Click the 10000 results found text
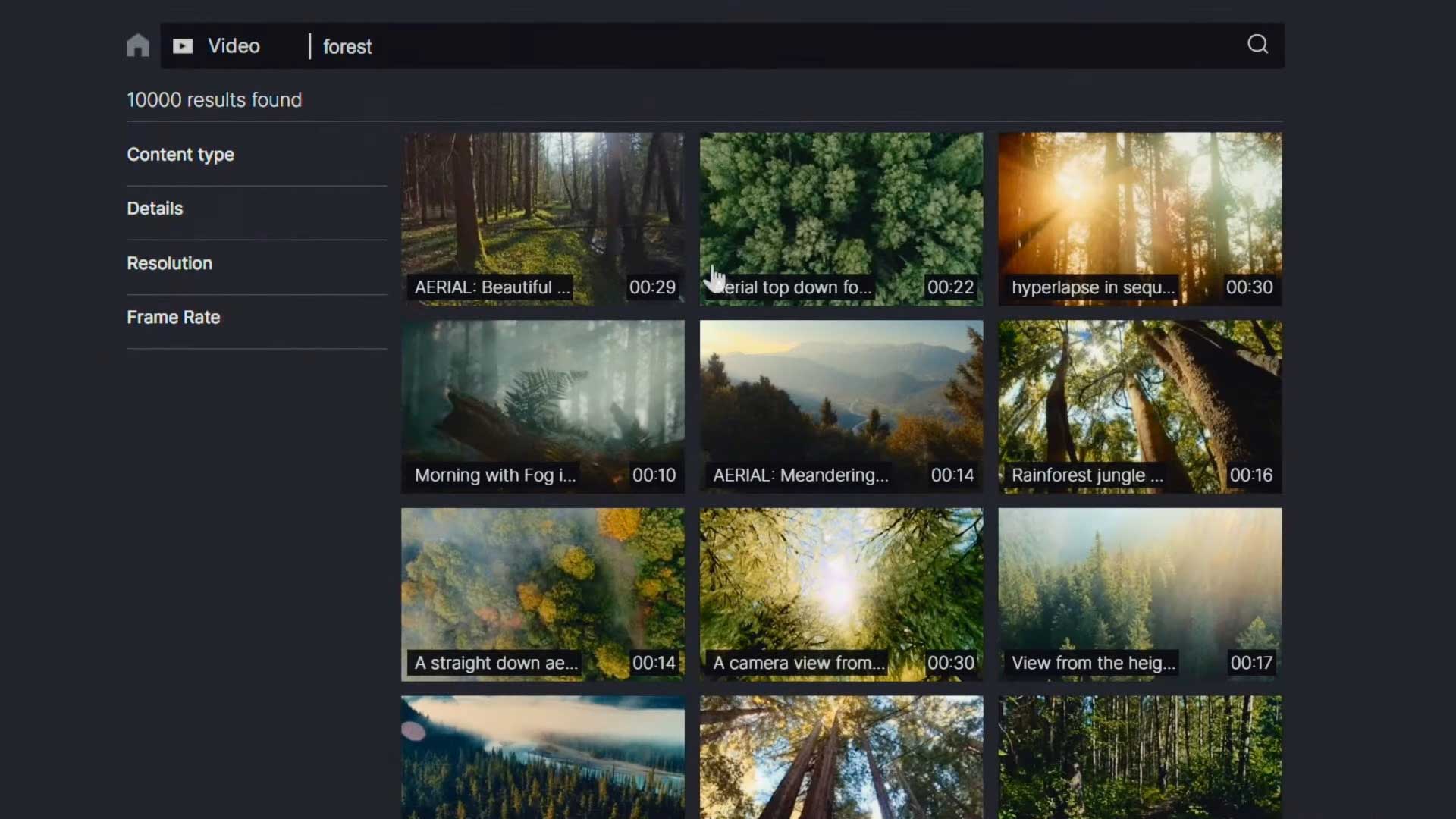Image resolution: width=1456 pixels, height=819 pixels. click(215, 99)
